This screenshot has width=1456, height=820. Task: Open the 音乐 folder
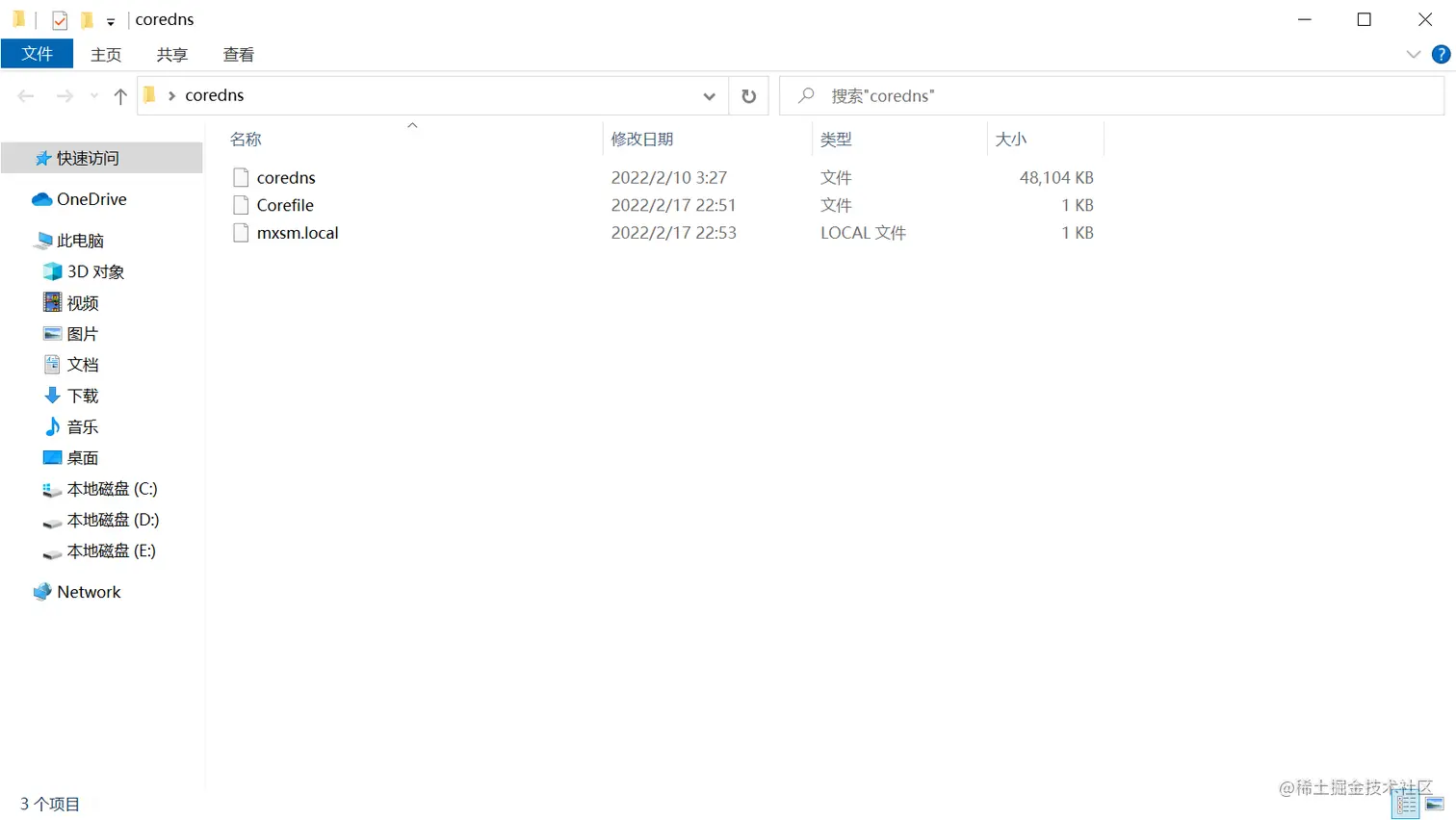click(x=82, y=426)
